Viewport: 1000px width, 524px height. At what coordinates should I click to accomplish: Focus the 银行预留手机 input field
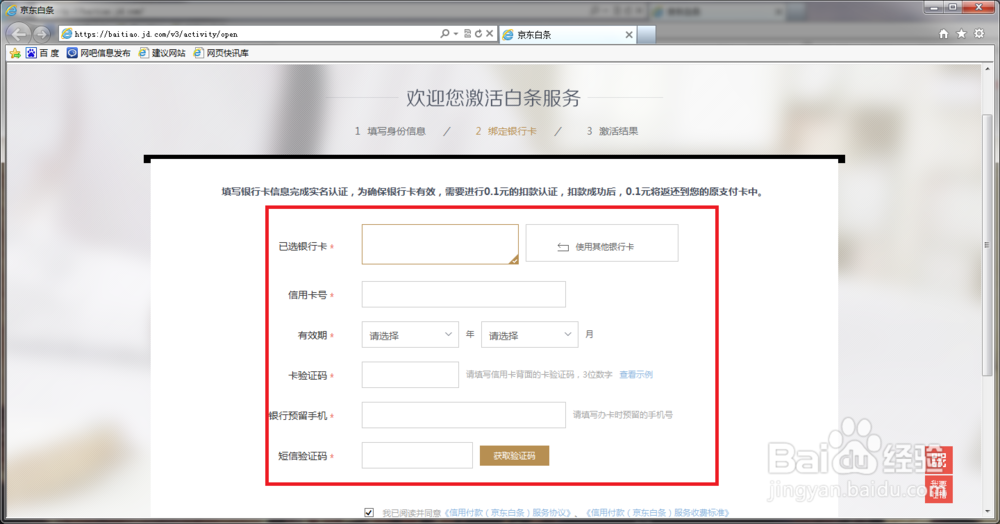tap(464, 415)
